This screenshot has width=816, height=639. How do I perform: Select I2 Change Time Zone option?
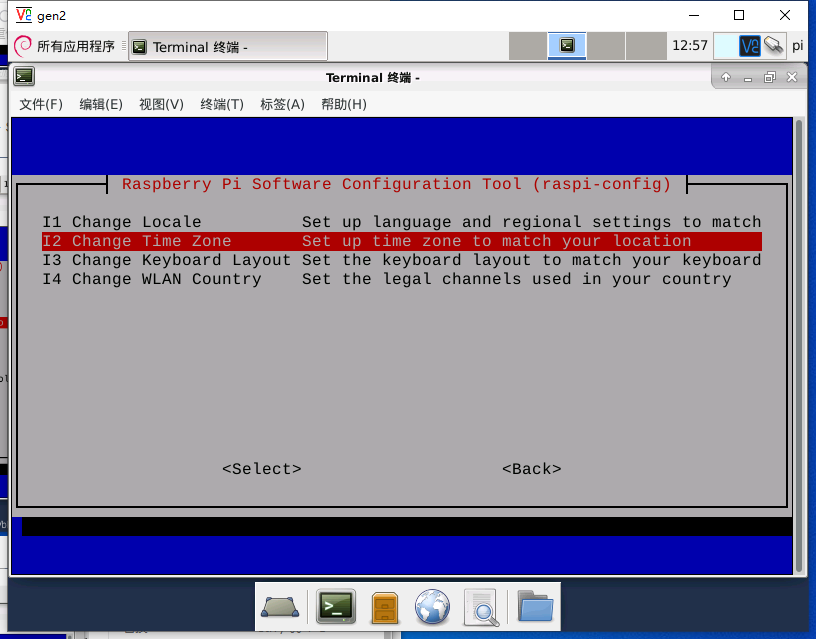tap(402, 241)
